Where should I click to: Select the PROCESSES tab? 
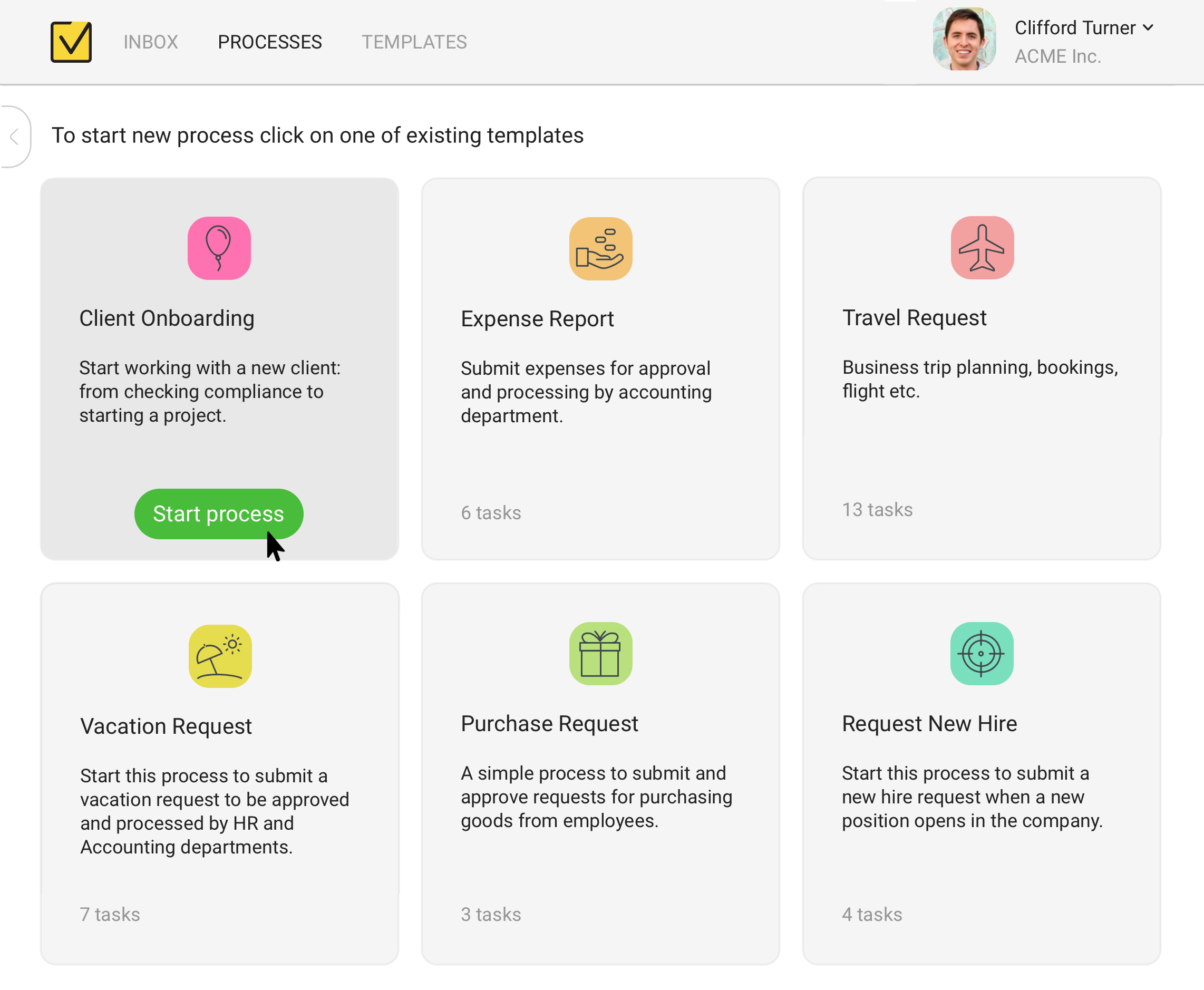[x=270, y=42]
